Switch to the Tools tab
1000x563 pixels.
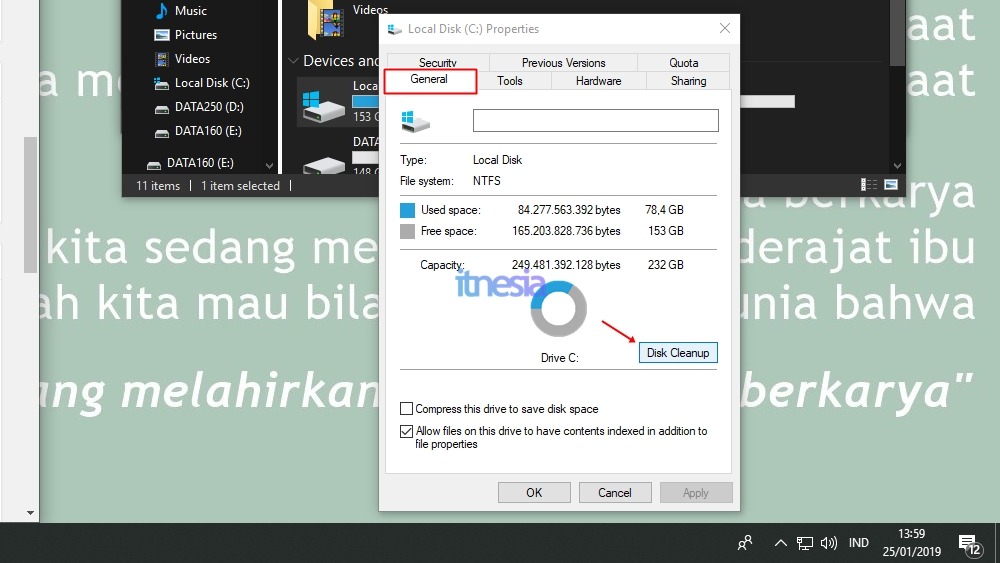click(510, 81)
